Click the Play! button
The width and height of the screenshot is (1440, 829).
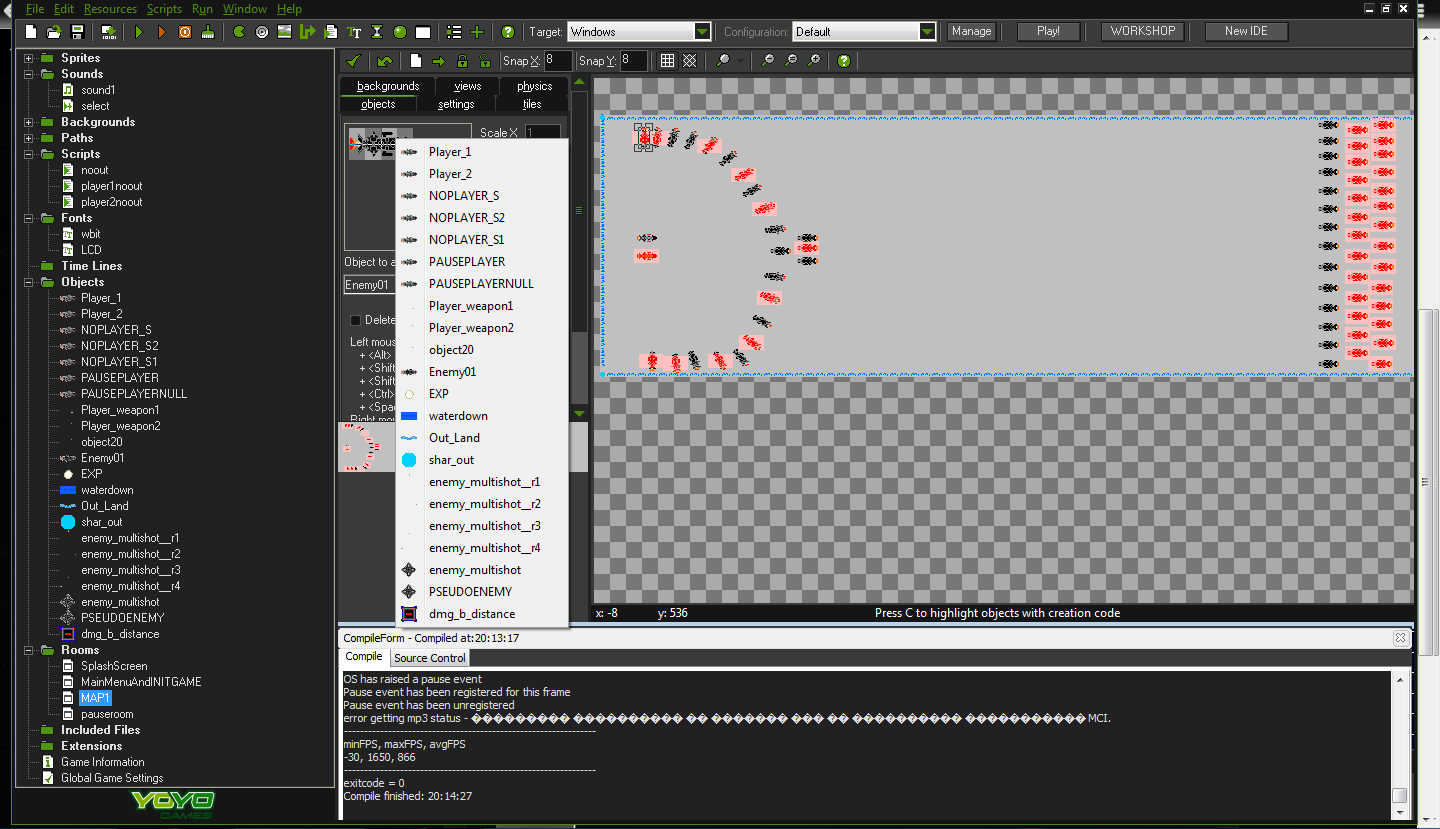pos(1048,32)
